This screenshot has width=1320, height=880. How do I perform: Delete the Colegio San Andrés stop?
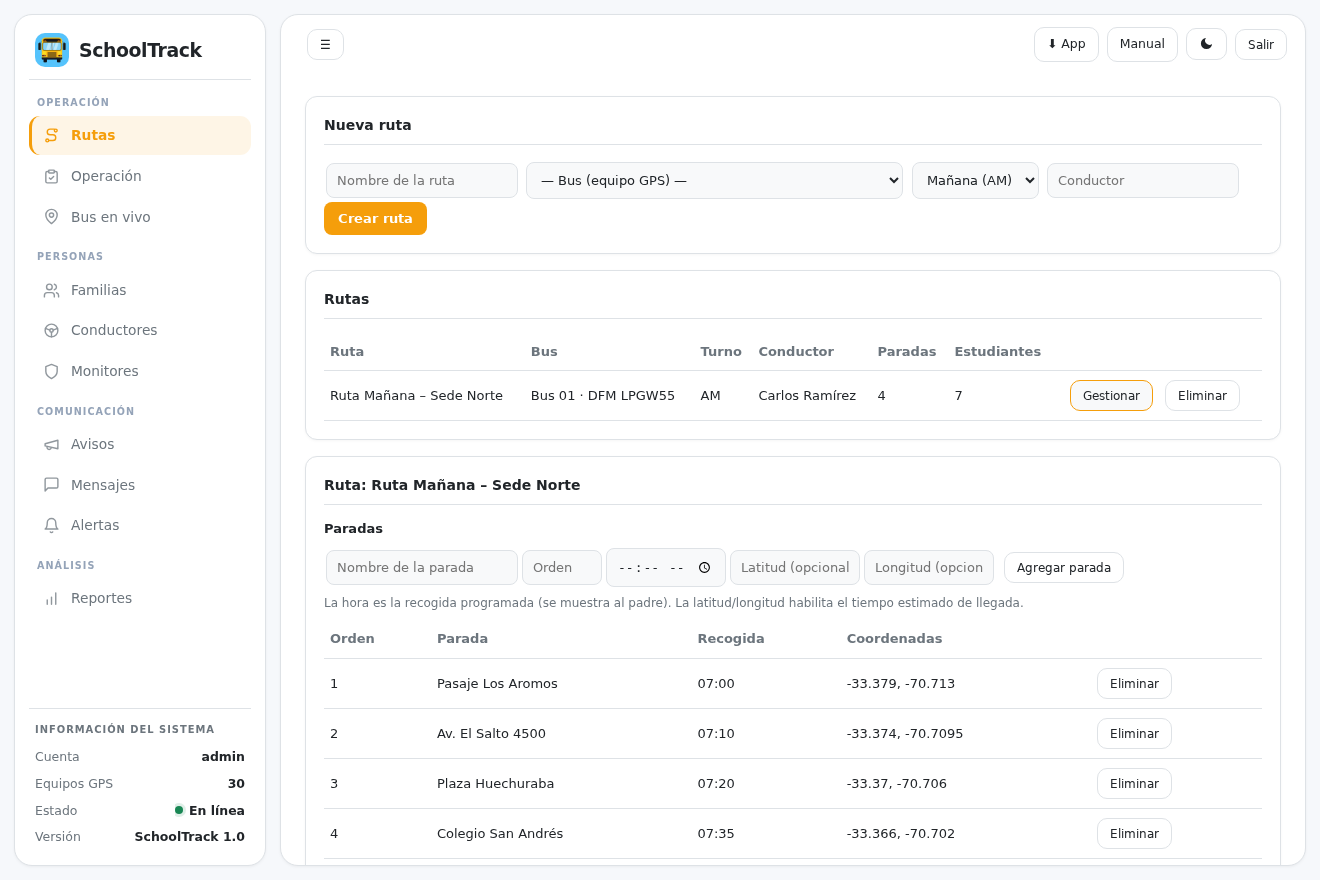1134,834
